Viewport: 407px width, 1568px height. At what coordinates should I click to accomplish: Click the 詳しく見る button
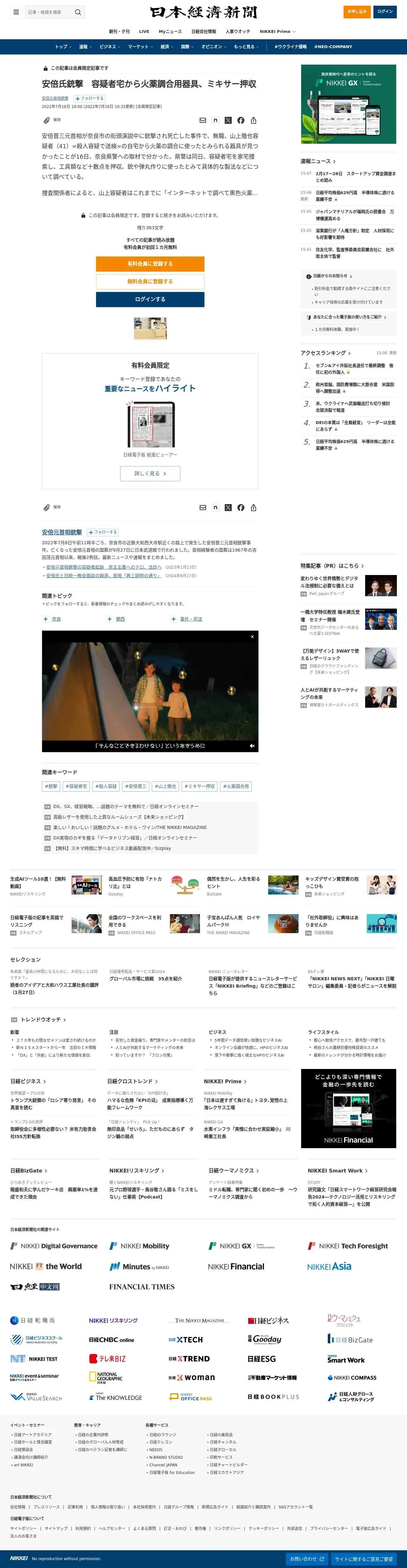(150, 473)
